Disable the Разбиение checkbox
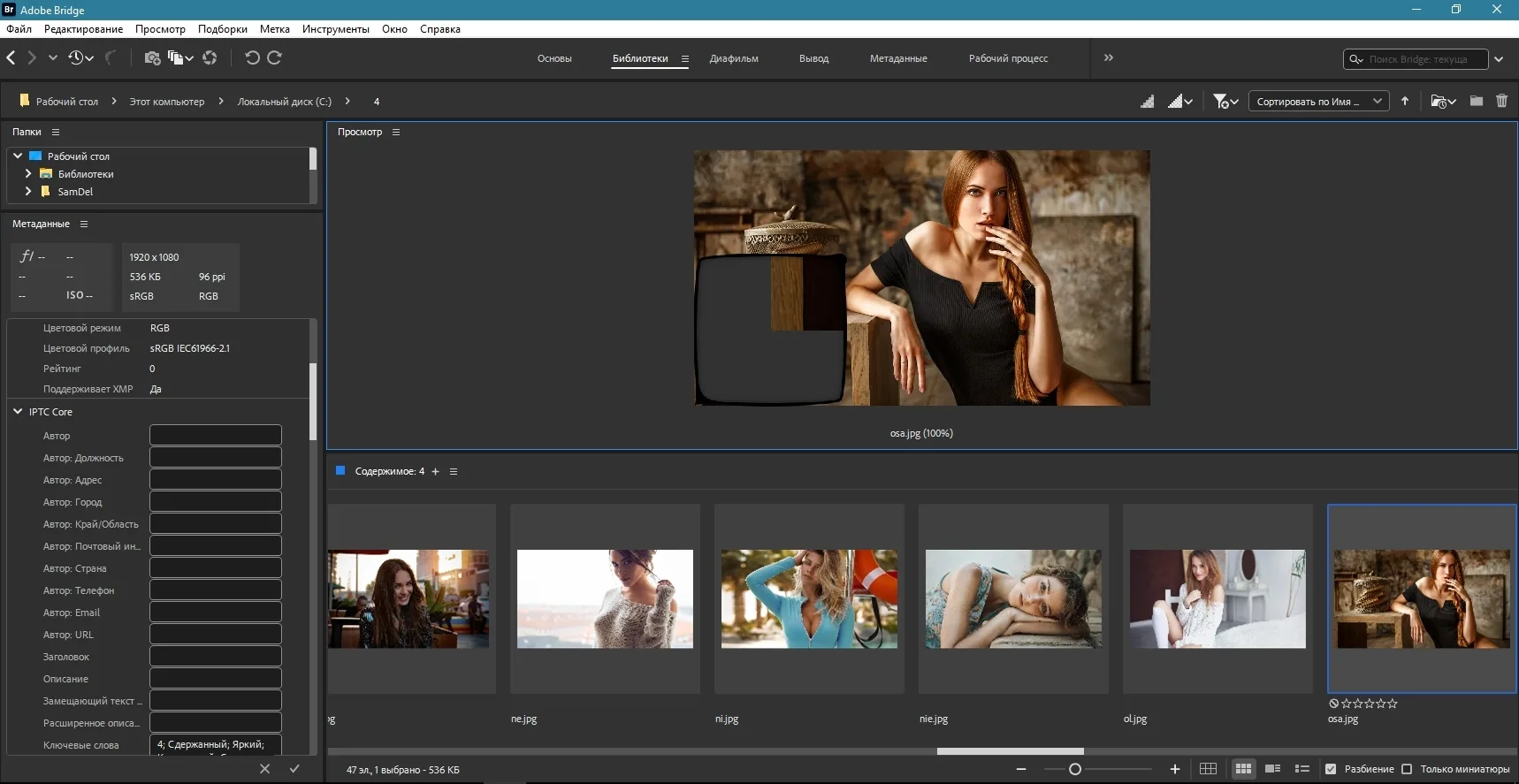The width and height of the screenshot is (1519, 784). [x=1331, y=769]
